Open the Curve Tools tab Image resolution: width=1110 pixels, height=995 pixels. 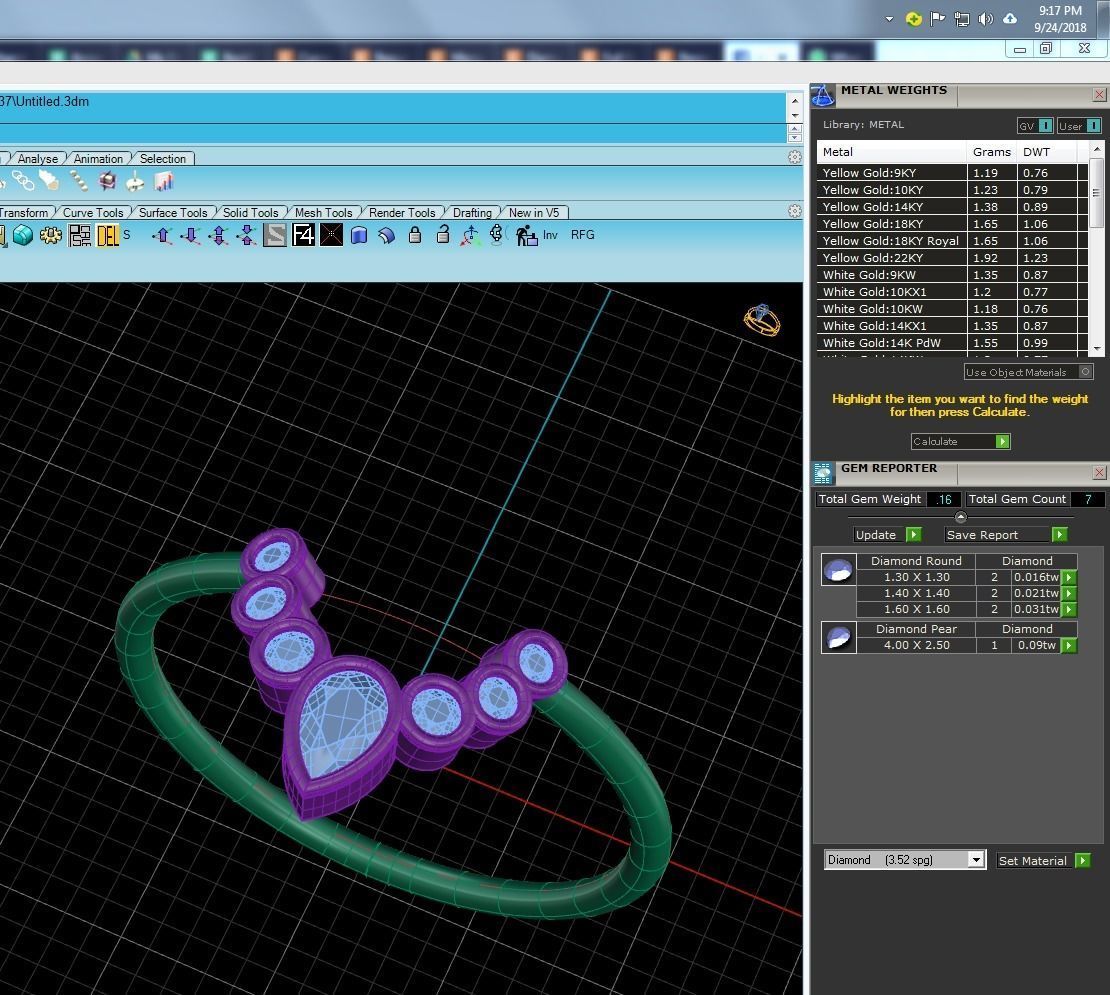click(x=93, y=212)
